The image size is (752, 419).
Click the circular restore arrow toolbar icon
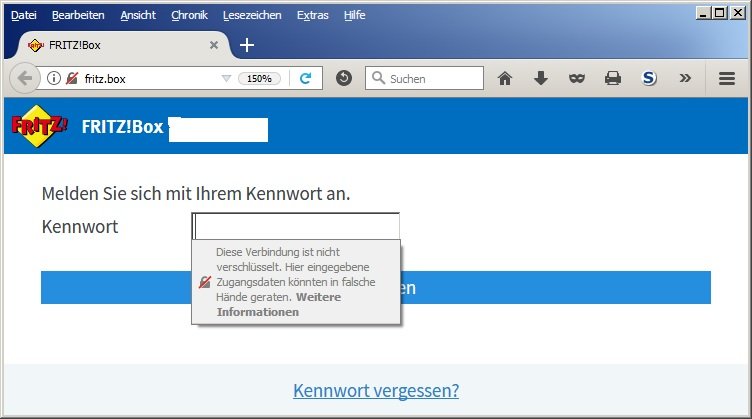[343, 78]
